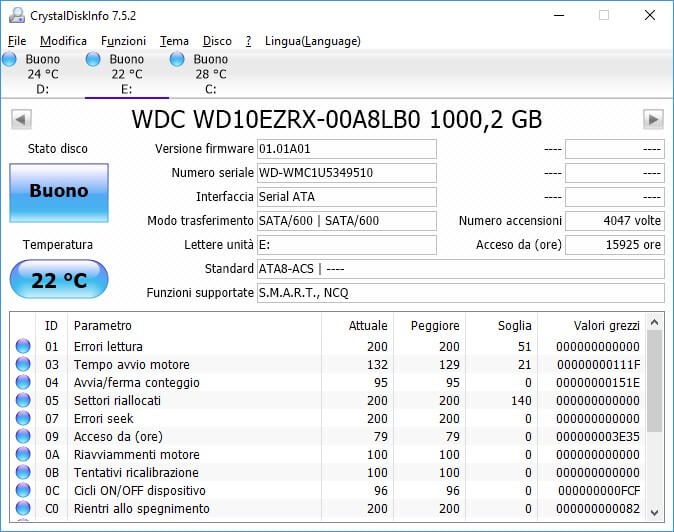Click the Lettere unità field

tap(346, 245)
